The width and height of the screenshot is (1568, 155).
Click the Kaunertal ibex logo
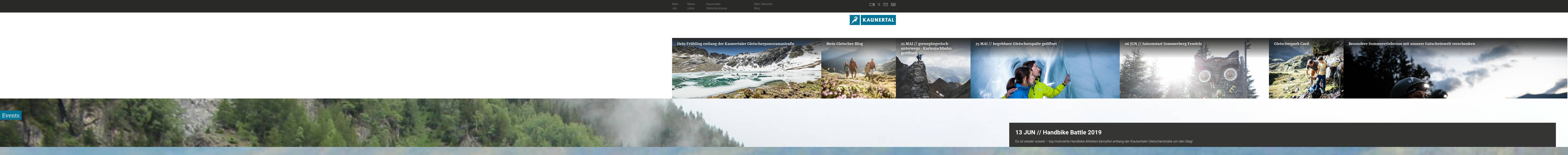(855, 20)
